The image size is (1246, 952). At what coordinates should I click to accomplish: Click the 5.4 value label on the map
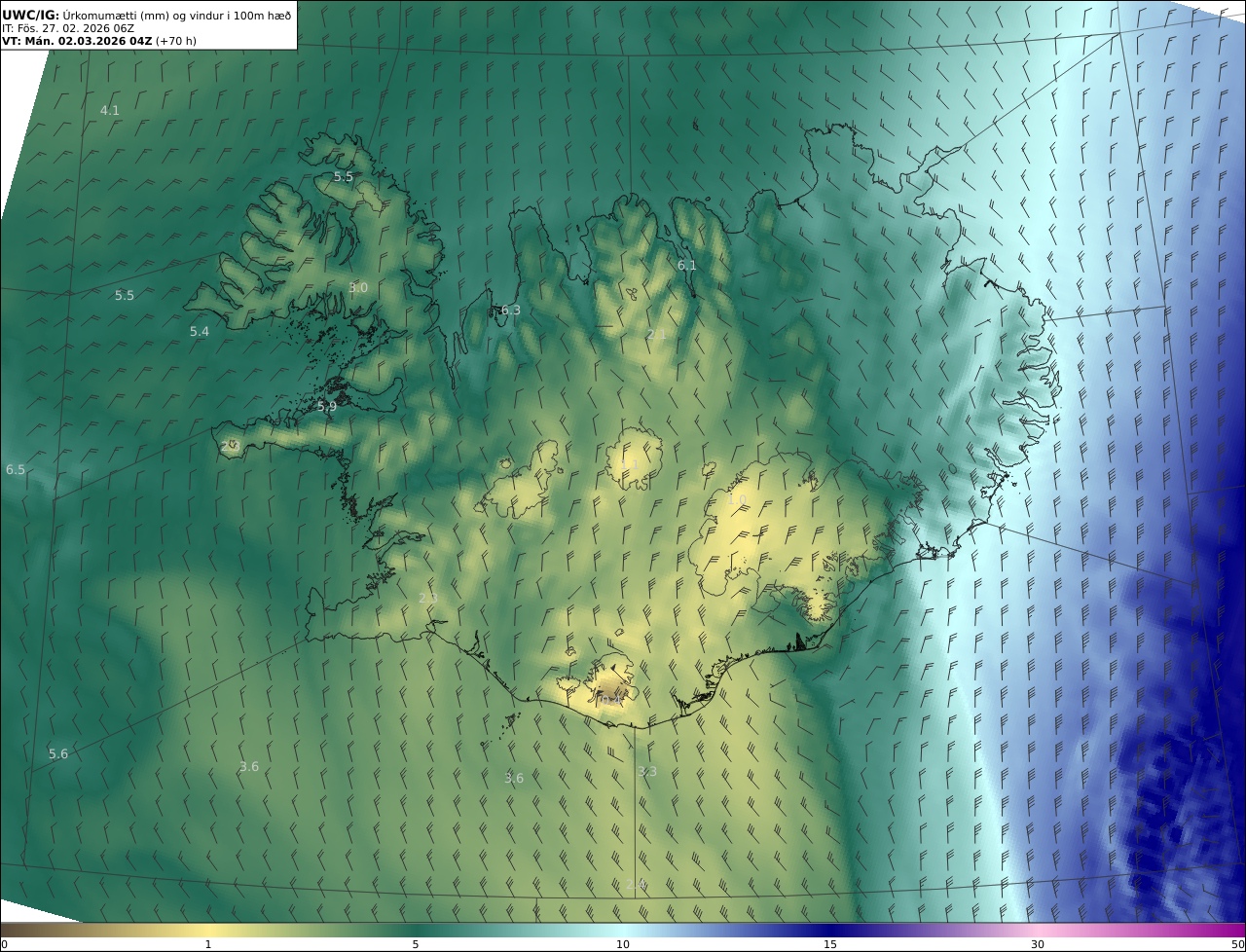click(200, 332)
